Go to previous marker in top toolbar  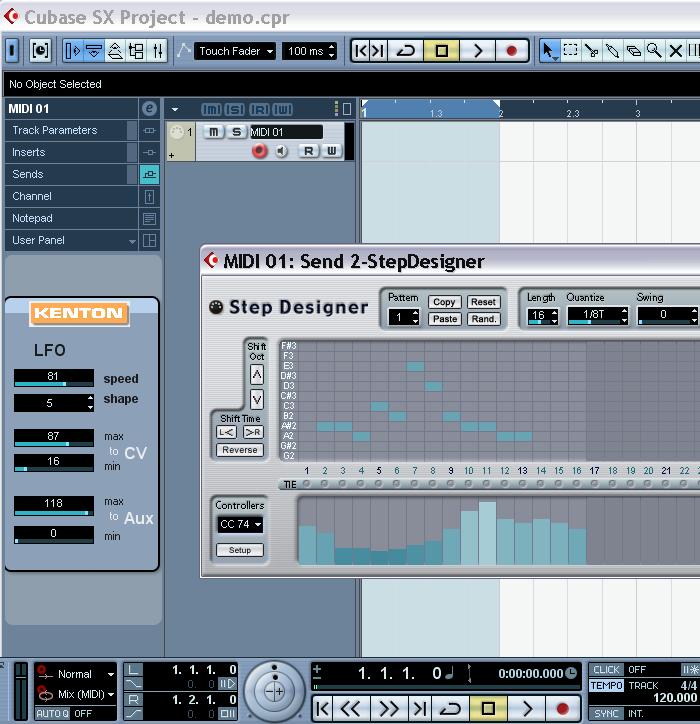(361, 50)
